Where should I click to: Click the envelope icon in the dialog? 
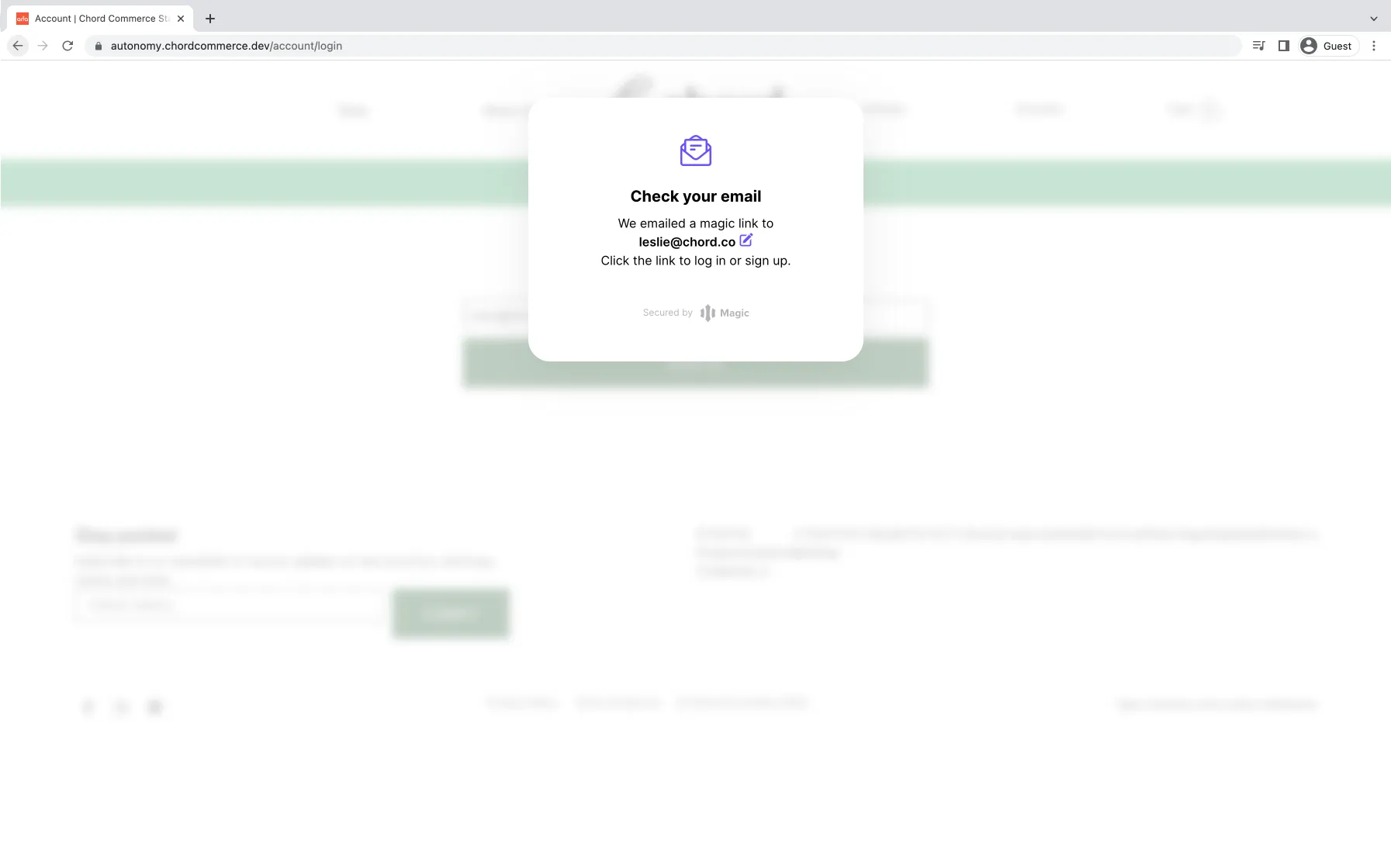[696, 150]
